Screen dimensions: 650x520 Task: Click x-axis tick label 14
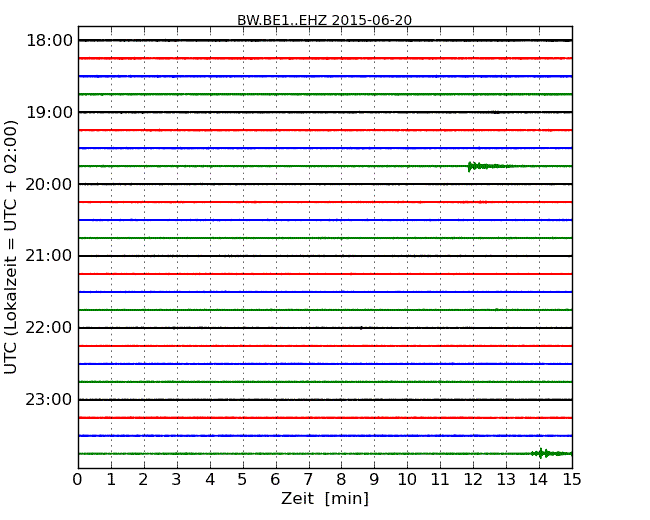pyautogui.click(x=539, y=479)
